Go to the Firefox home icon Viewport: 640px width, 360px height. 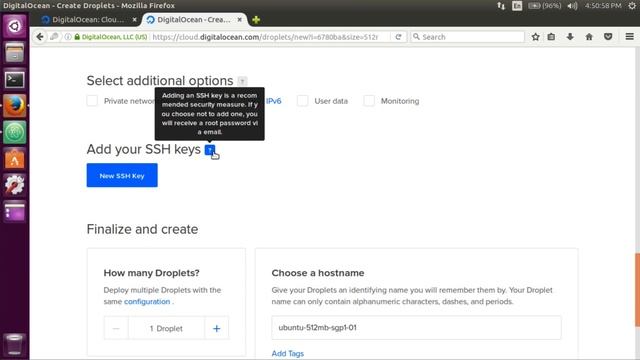589,37
